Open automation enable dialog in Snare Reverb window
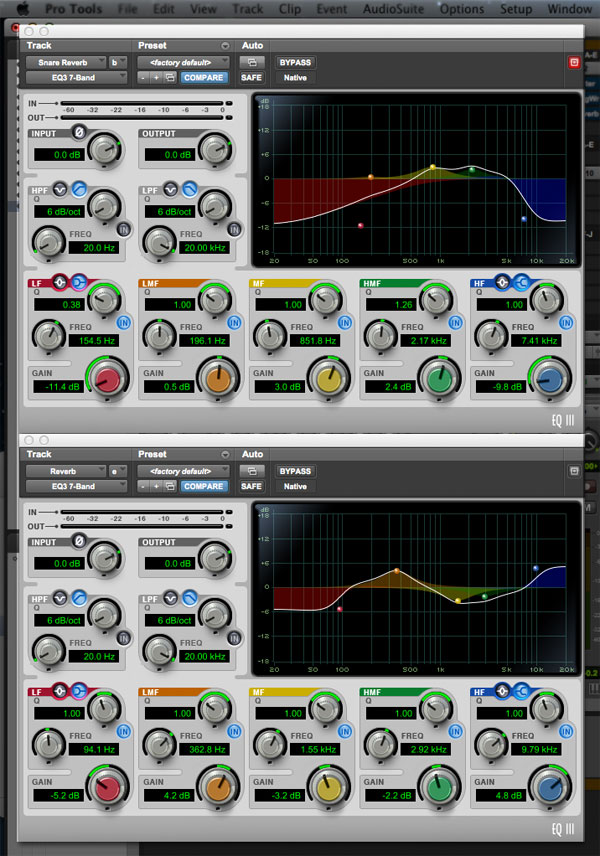Screen dimensions: 600x856 coord(252,62)
